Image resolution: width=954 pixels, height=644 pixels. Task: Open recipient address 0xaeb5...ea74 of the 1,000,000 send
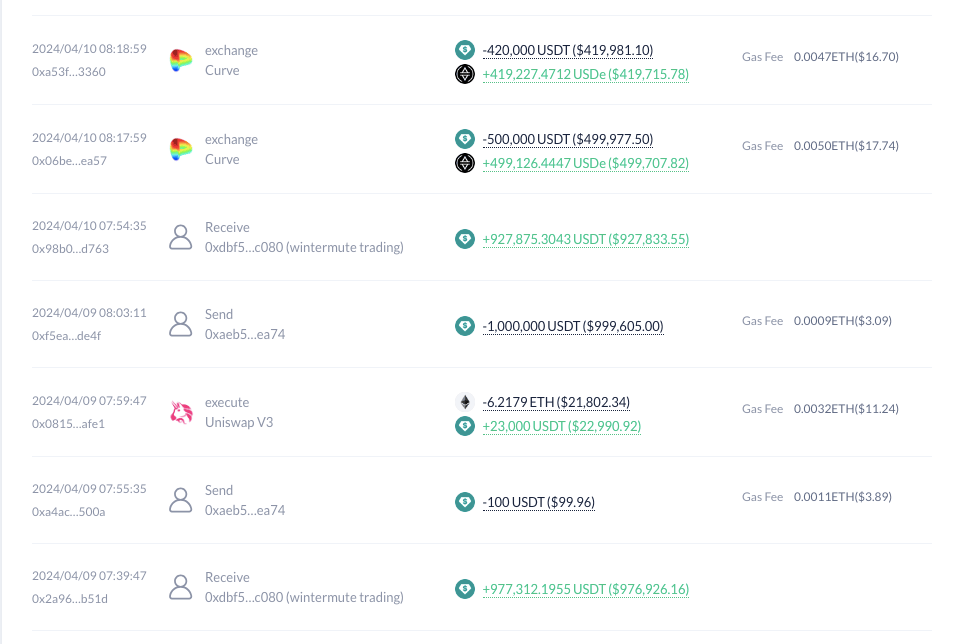pyautogui.click(x=245, y=334)
